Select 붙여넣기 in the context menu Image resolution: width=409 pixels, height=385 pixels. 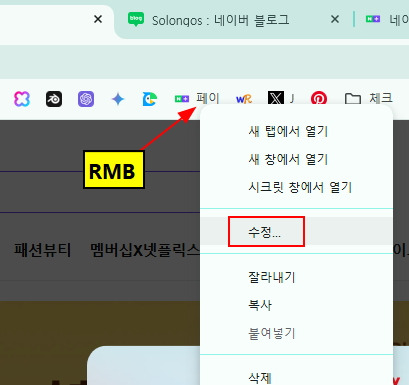296,333
